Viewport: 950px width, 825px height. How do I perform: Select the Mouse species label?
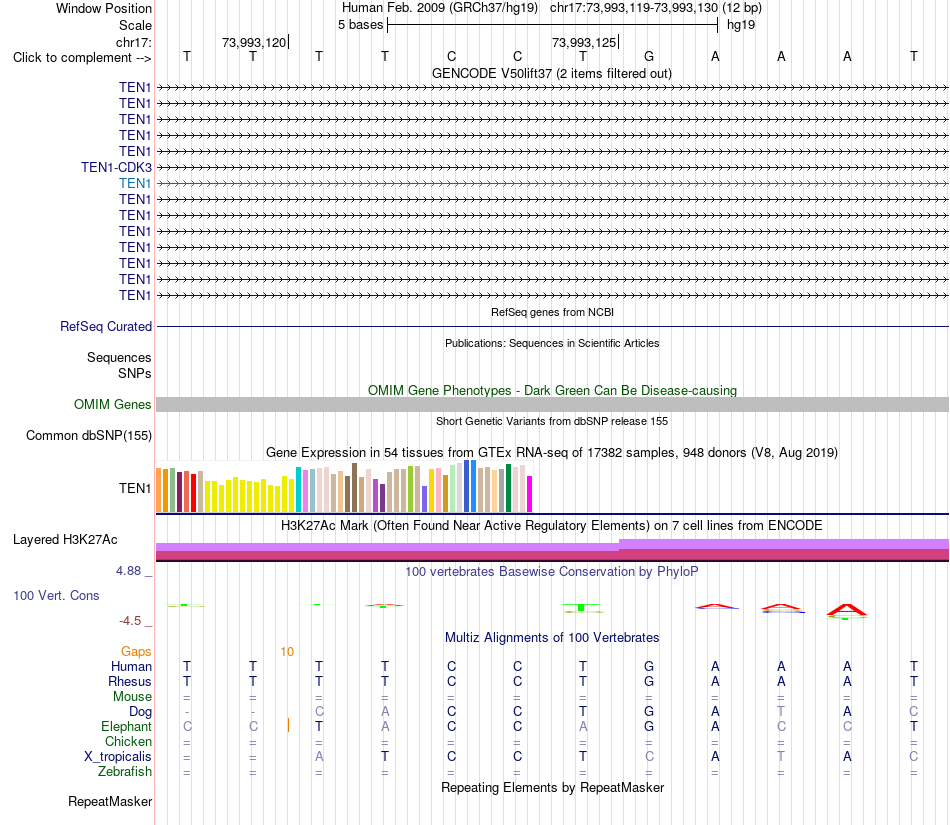click(132, 697)
